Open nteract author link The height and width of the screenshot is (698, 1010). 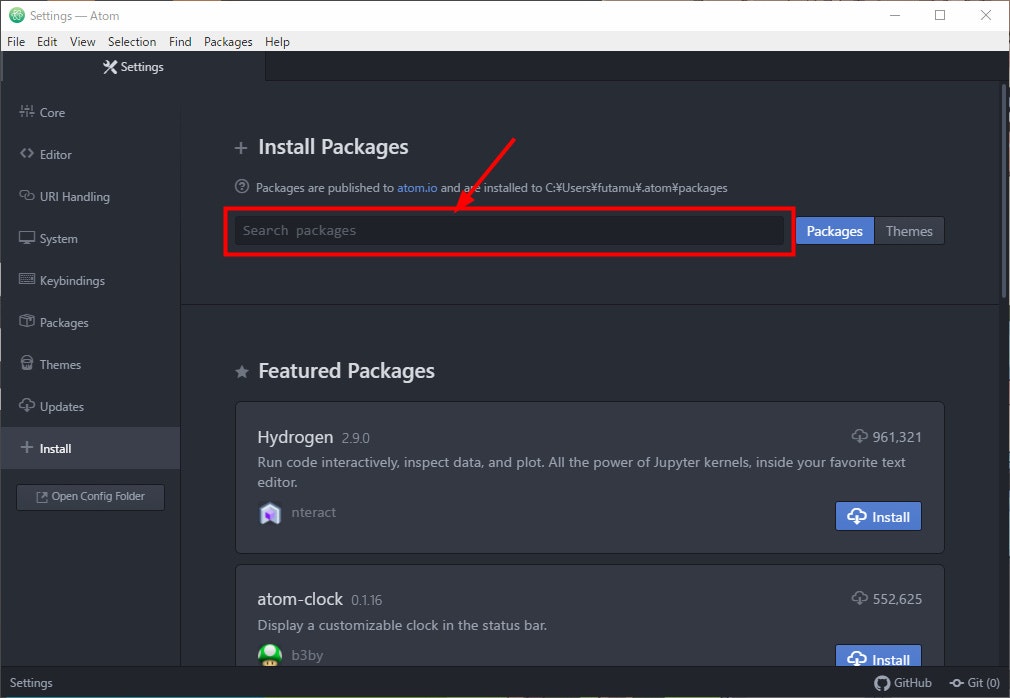point(313,513)
